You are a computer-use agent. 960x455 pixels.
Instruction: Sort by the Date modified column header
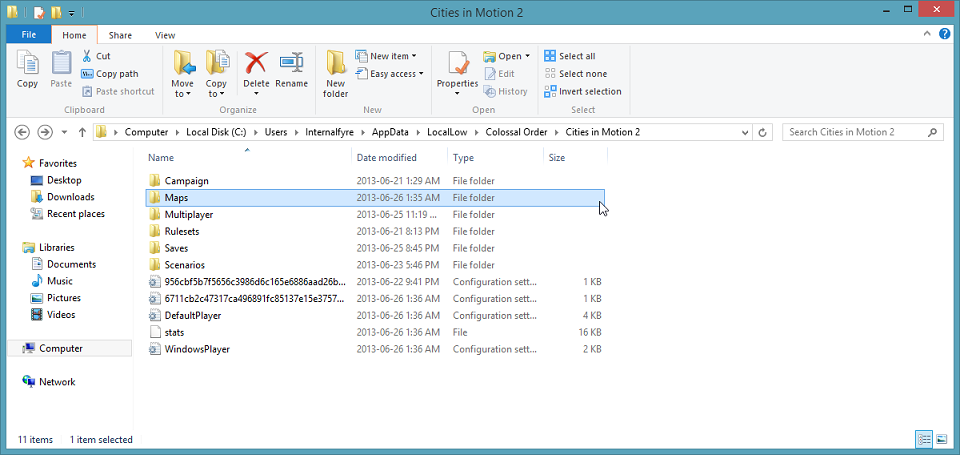(x=399, y=157)
